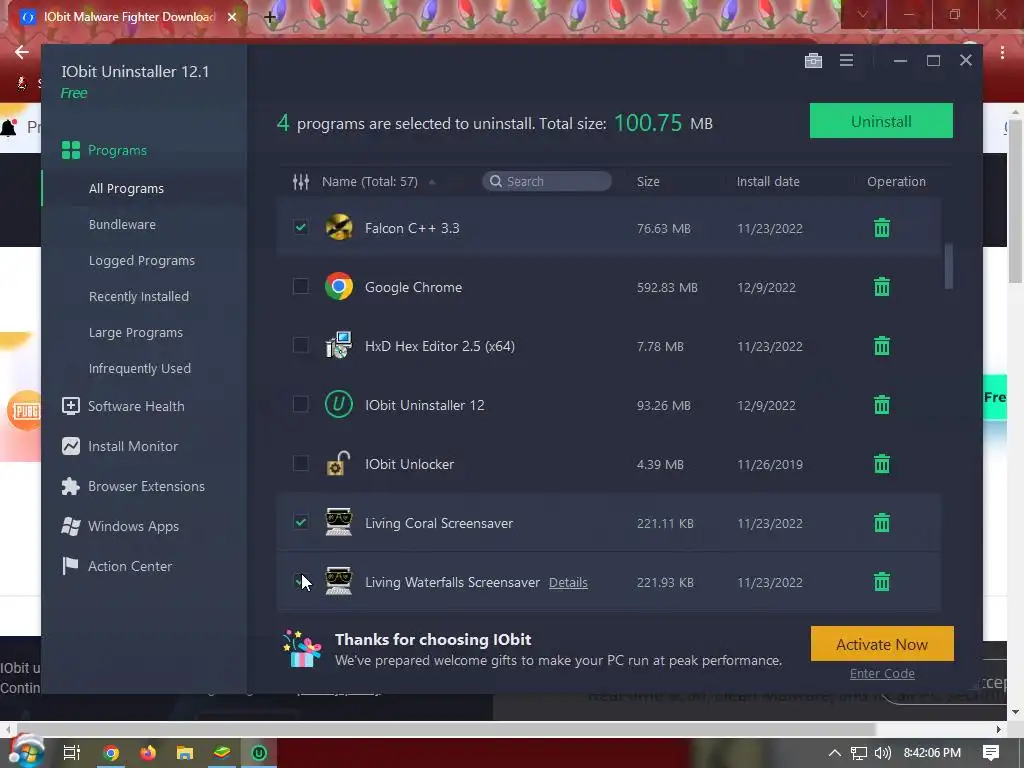Remove IObit Unlocker with trash icon
The height and width of the screenshot is (768, 1024).
point(882,464)
